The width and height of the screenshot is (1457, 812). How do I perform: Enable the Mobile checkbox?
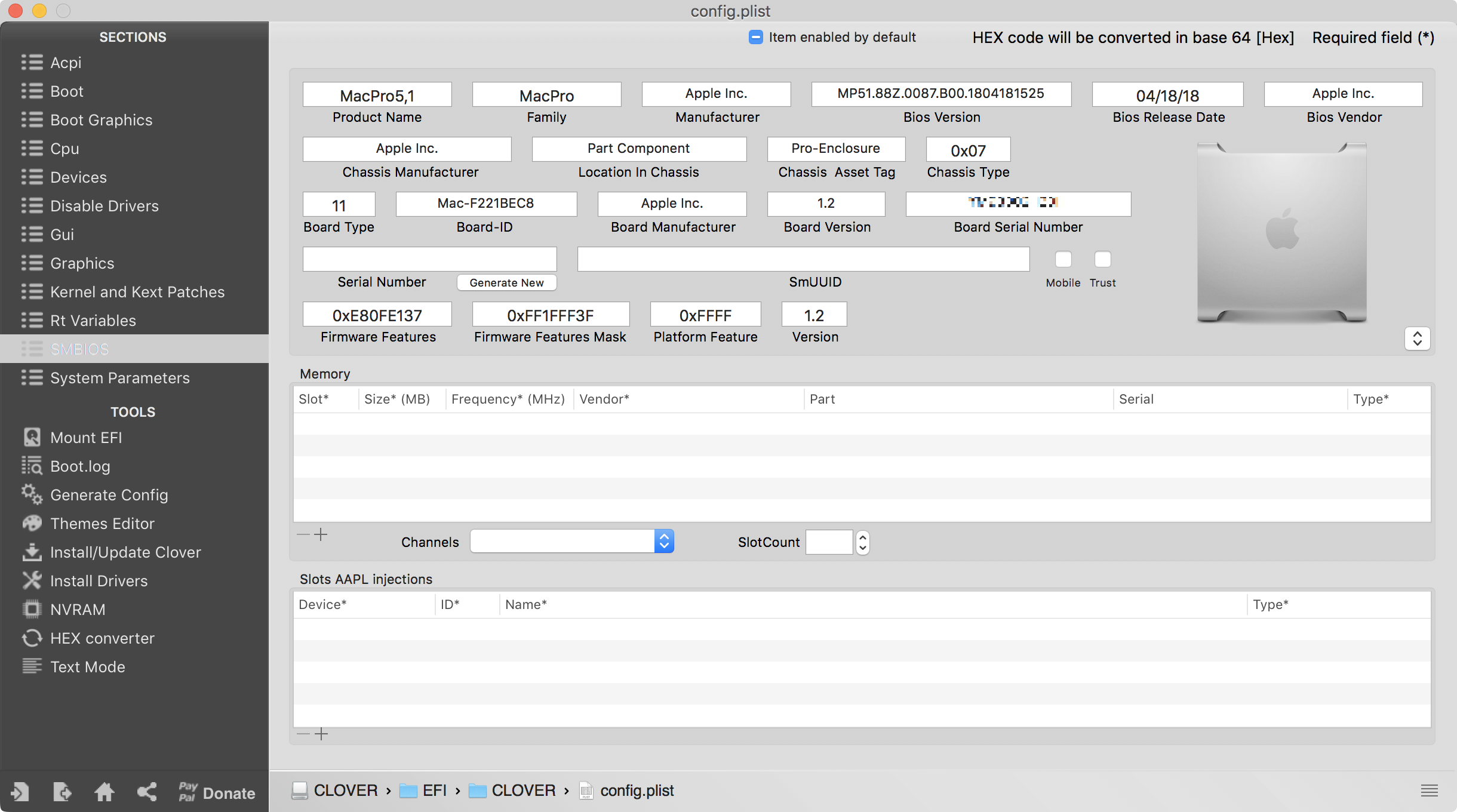pyautogui.click(x=1063, y=259)
